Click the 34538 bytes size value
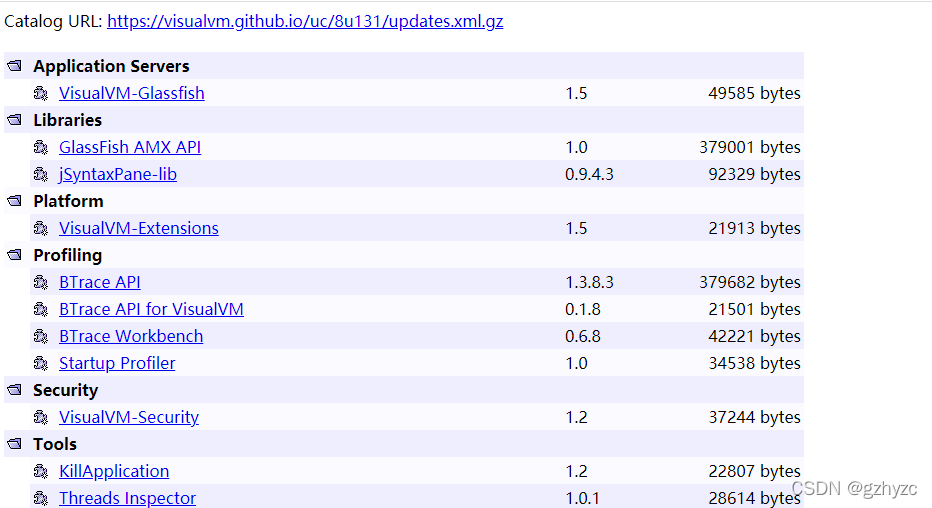Viewport: 932px width, 508px height. pos(754,363)
